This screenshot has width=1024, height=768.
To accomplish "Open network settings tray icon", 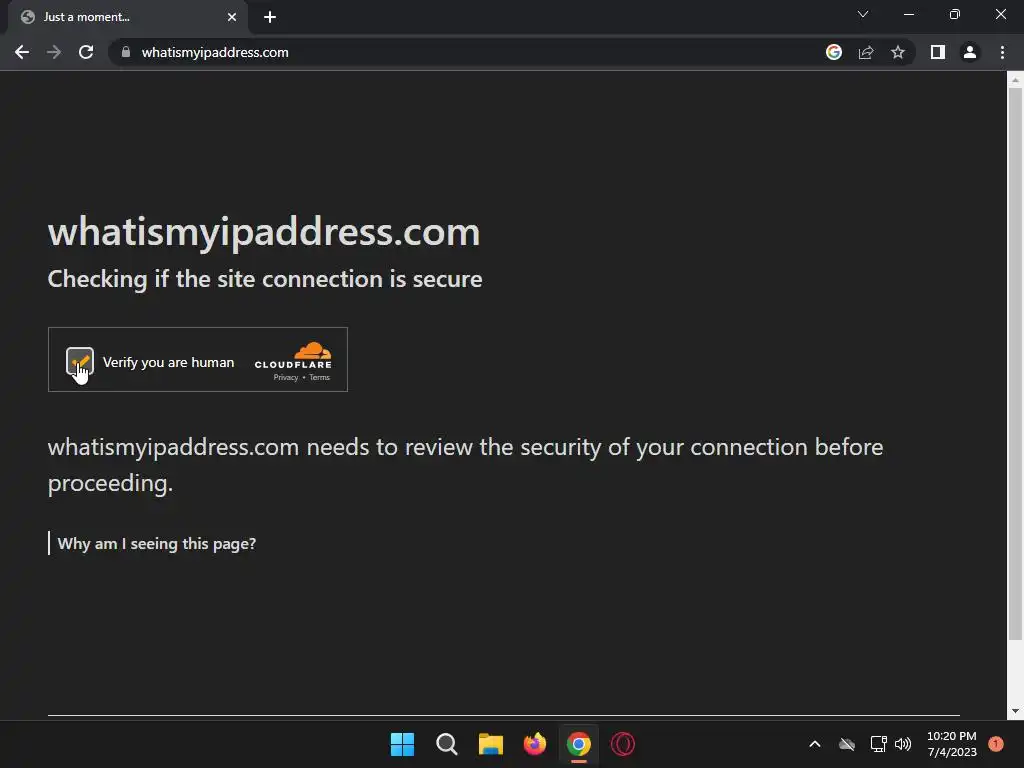I will (x=878, y=744).
